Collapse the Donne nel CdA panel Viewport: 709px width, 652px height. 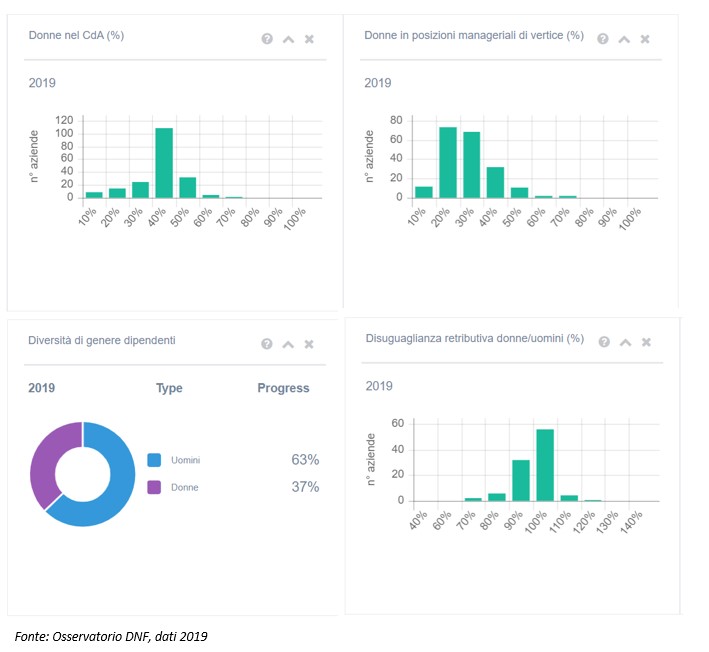coord(288,39)
